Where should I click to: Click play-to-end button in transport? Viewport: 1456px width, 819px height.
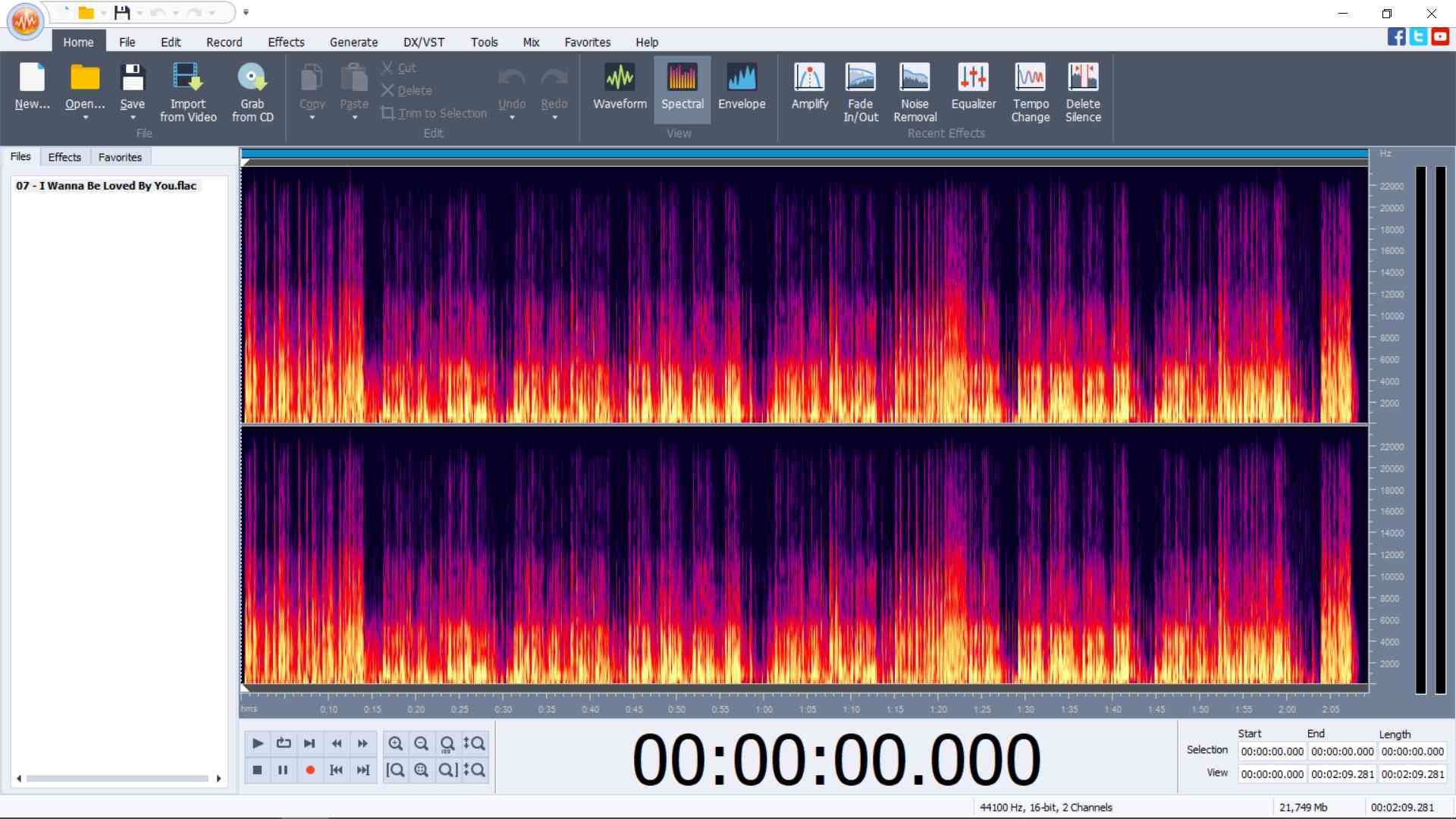[x=309, y=743]
